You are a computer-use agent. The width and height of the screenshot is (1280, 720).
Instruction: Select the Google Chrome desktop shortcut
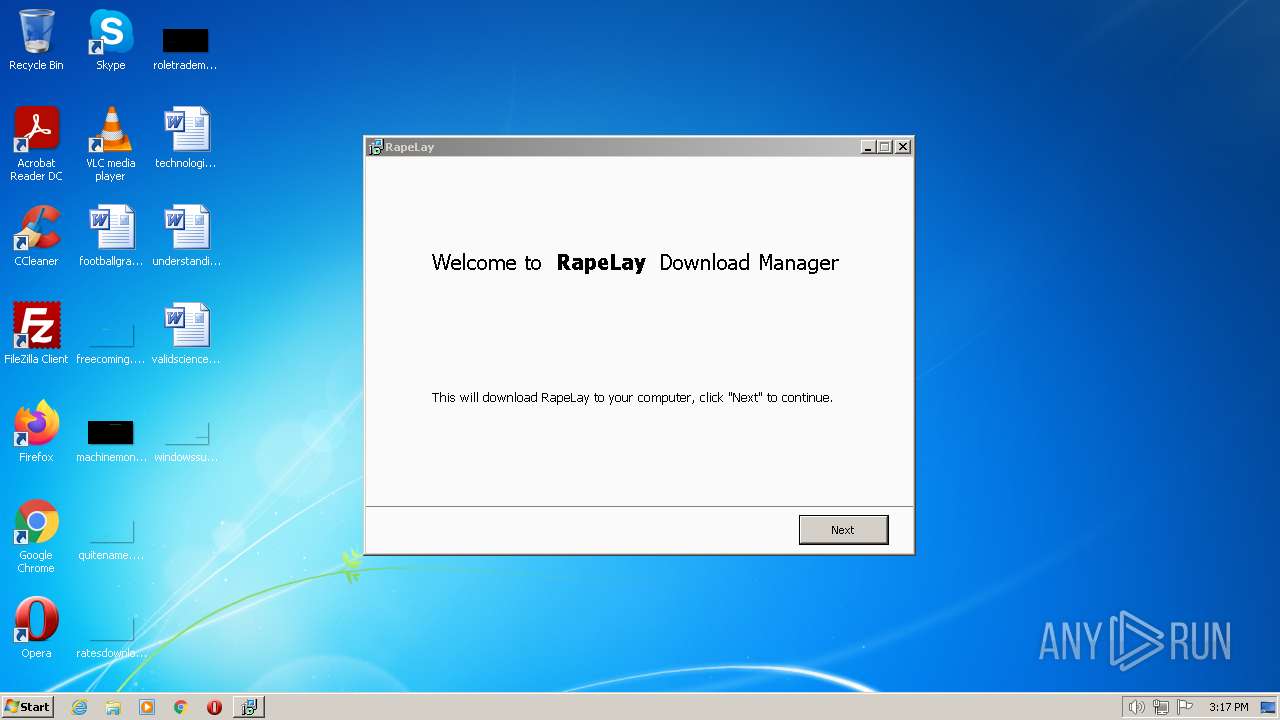tap(36, 536)
